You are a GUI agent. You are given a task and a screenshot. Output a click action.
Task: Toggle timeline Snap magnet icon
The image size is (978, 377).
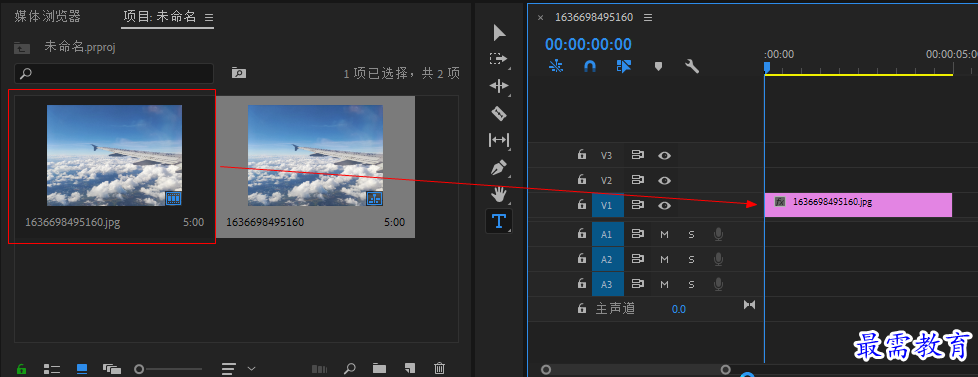coord(589,66)
